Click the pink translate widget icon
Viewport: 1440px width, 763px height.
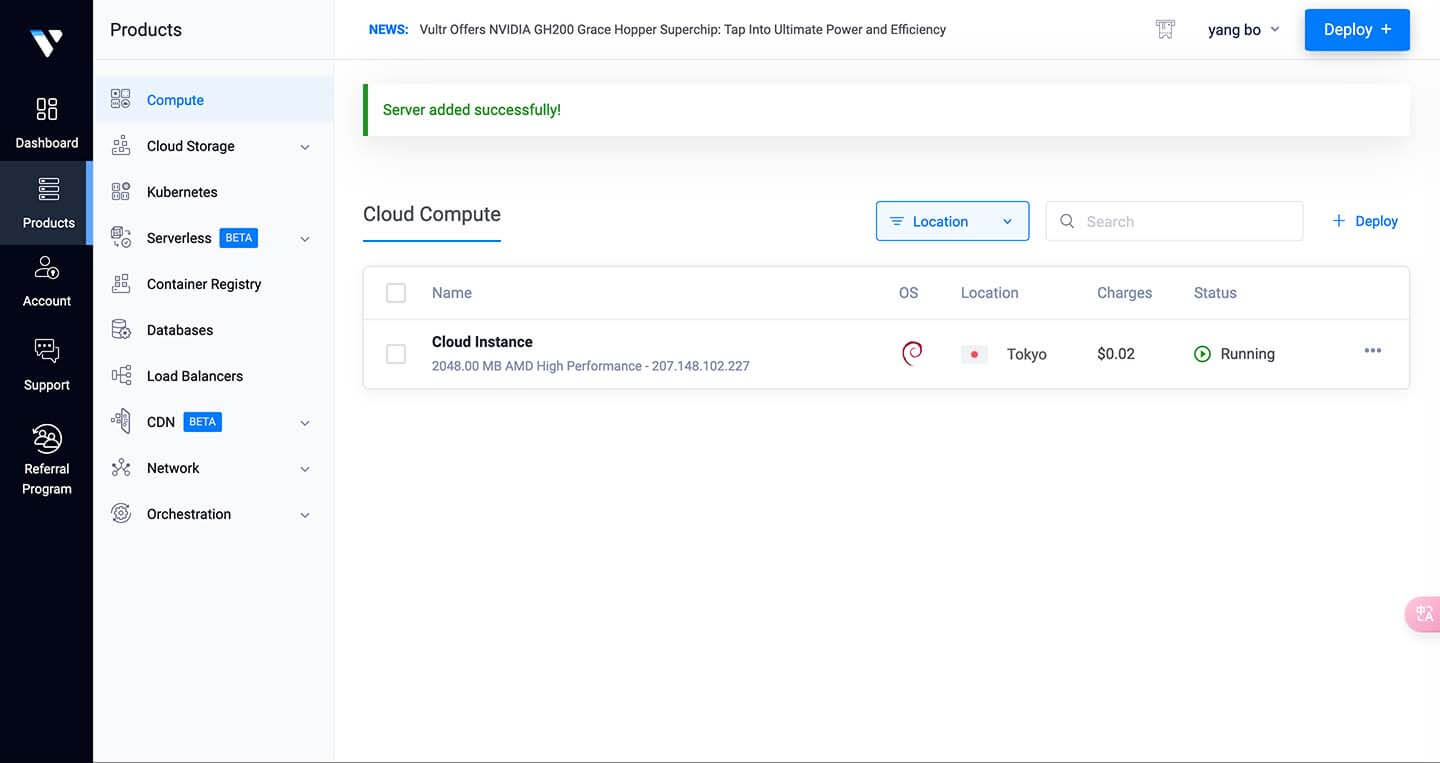pos(1424,613)
